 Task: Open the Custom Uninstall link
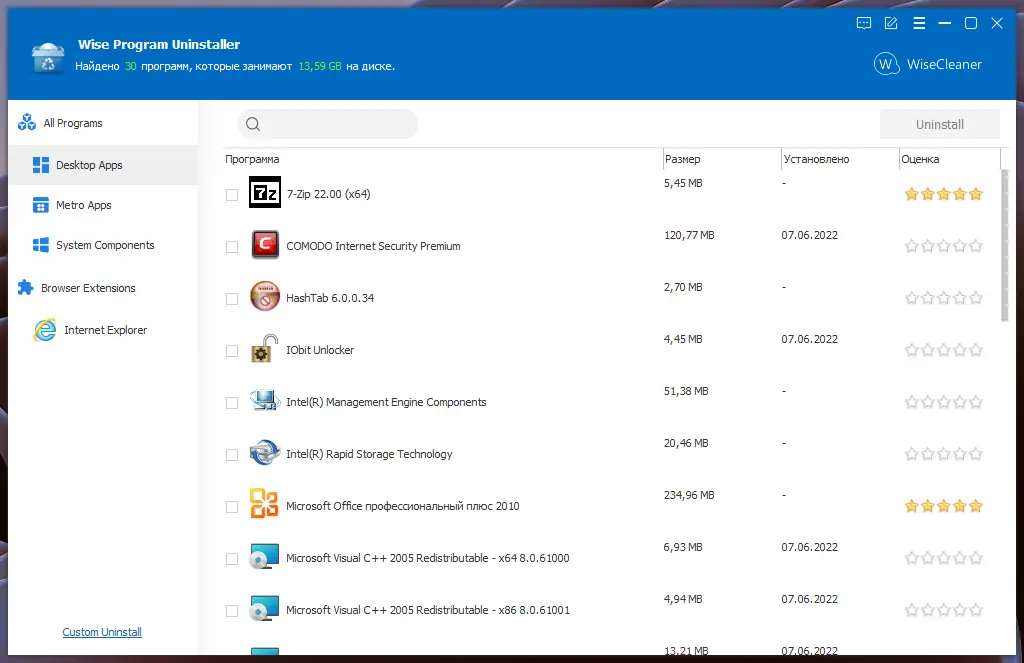[x=102, y=632]
